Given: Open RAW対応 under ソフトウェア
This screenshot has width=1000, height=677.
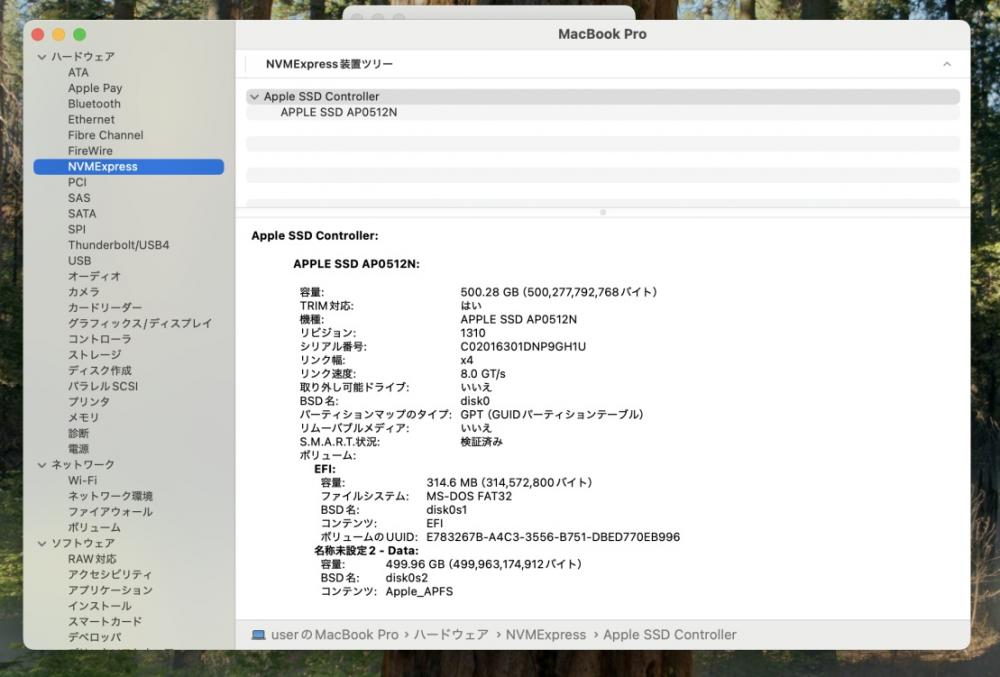Looking at the screenshot, I should 92,559.
